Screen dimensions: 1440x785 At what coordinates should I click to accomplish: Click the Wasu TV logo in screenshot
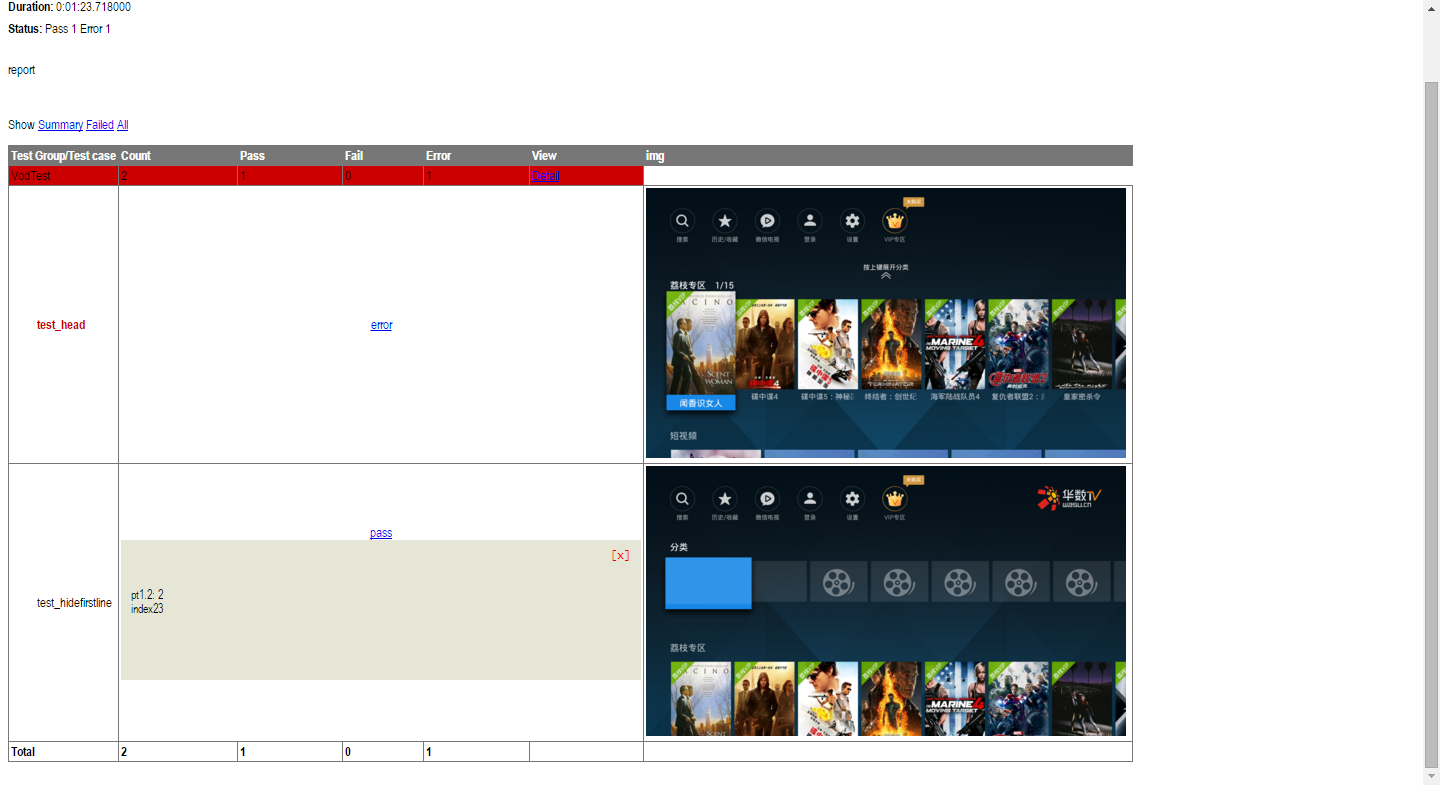coord(1069,497)
